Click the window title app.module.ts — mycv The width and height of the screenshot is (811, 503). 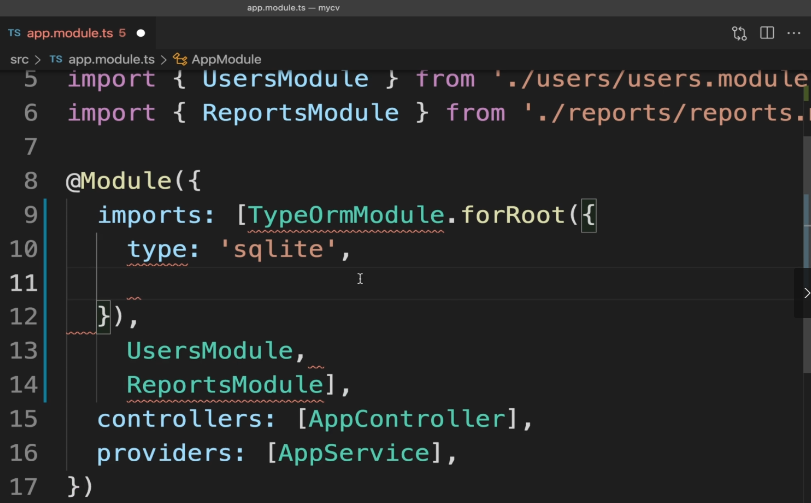(x=293, y=8)
